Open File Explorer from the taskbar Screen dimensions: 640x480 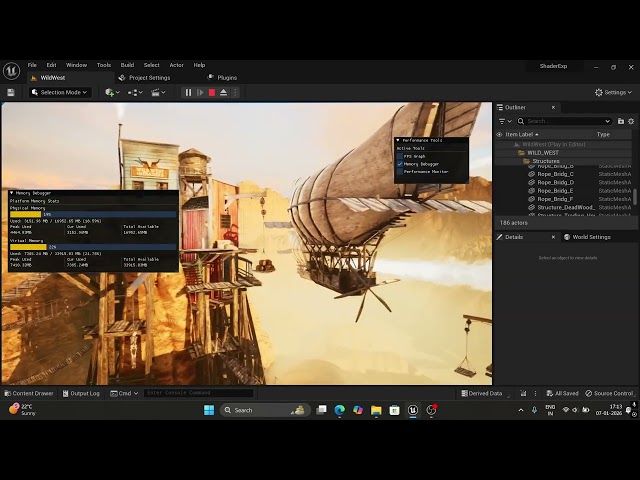376,410
